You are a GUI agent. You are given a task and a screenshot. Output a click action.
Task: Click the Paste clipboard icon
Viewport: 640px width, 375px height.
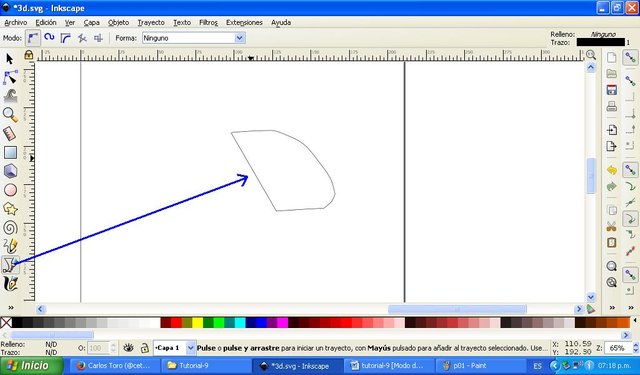click(x=611, y=243)
